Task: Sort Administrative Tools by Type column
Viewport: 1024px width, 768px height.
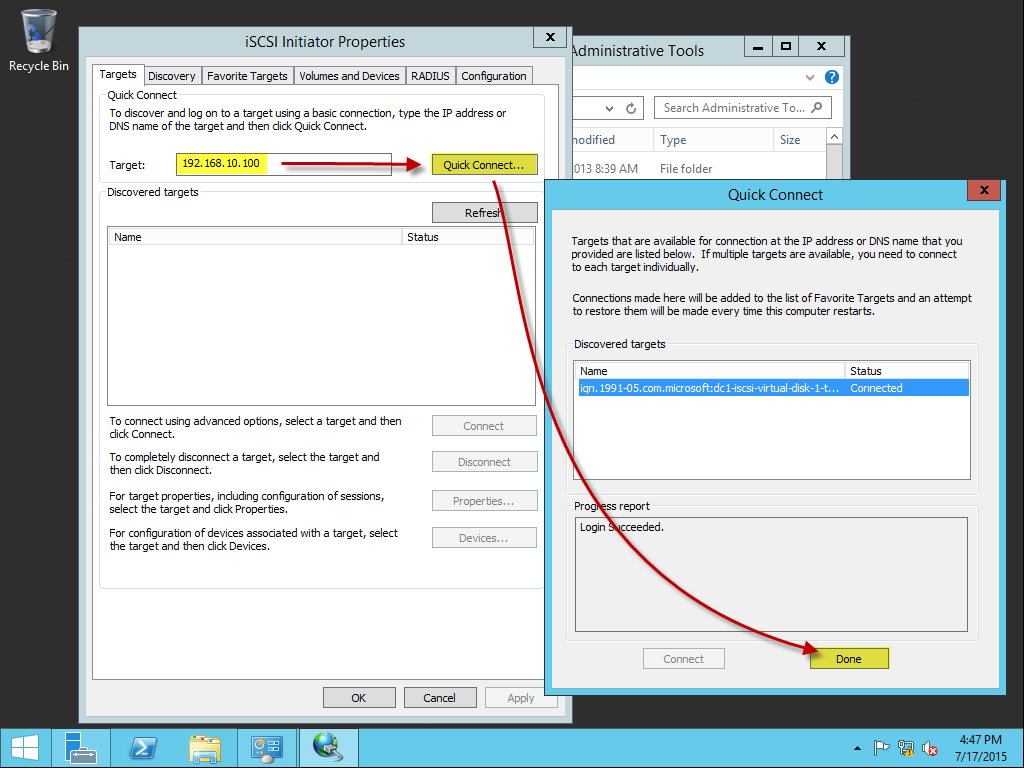Action: pyautogui.click(x=713, y=140)
